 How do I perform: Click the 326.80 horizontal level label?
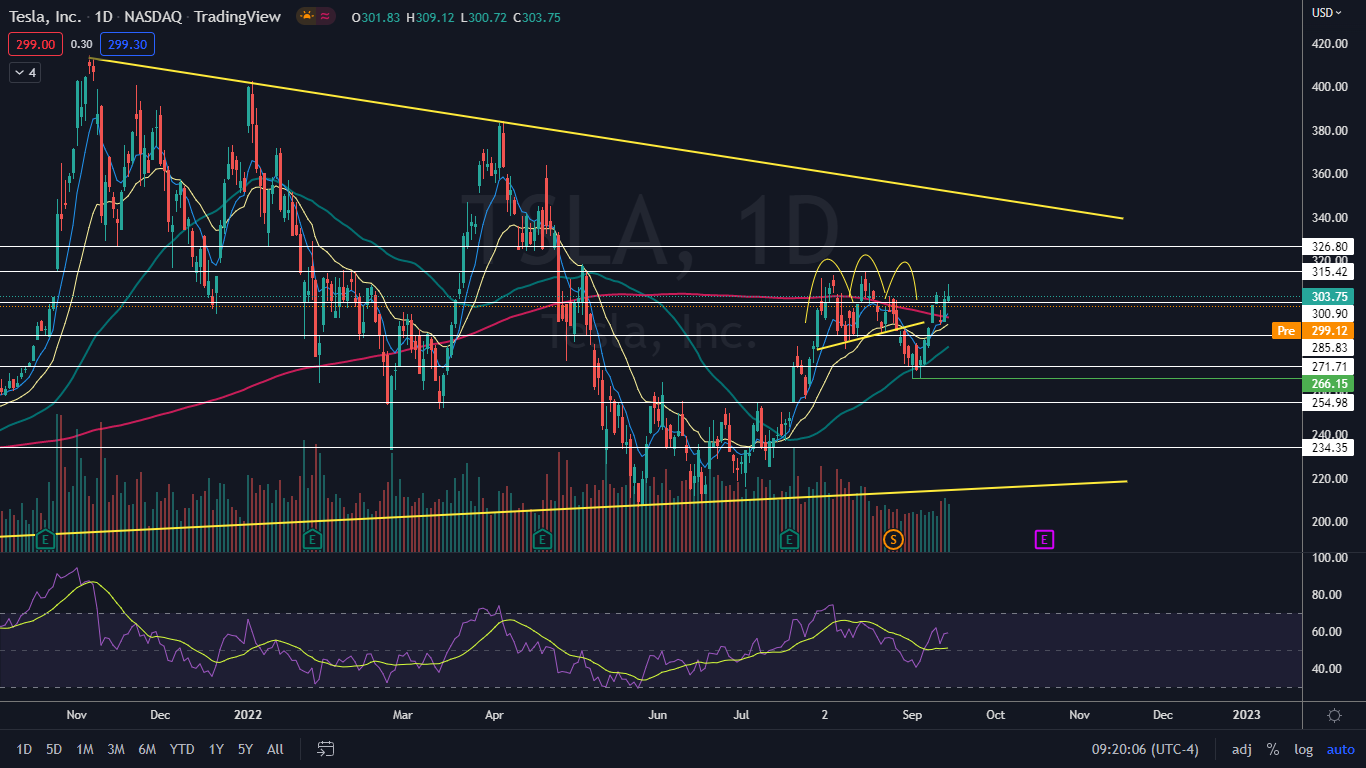[1329, 246]
